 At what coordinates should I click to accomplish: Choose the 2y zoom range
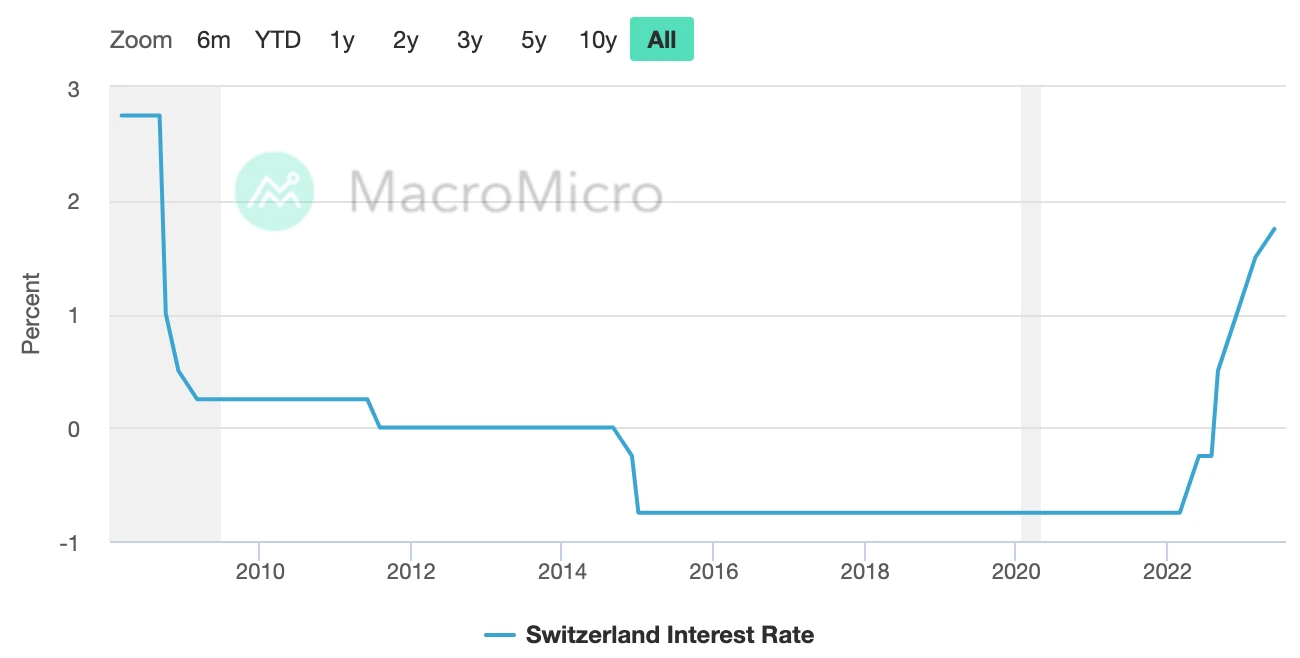click(x=405, y=40)
